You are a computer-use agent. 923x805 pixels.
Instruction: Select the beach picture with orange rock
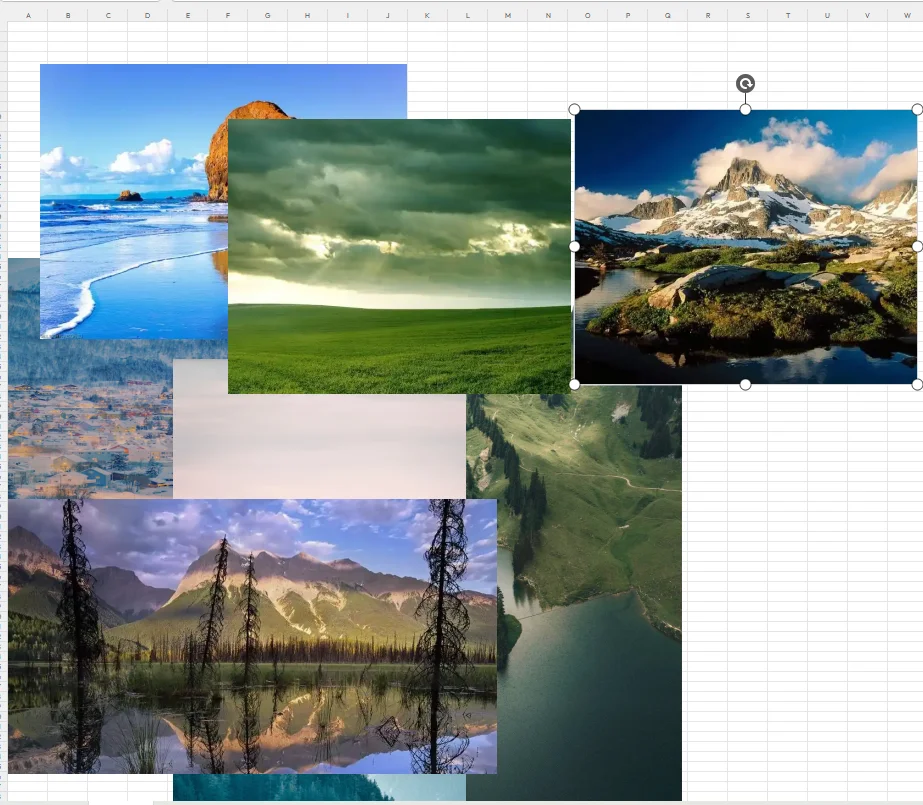click(134, 200)
